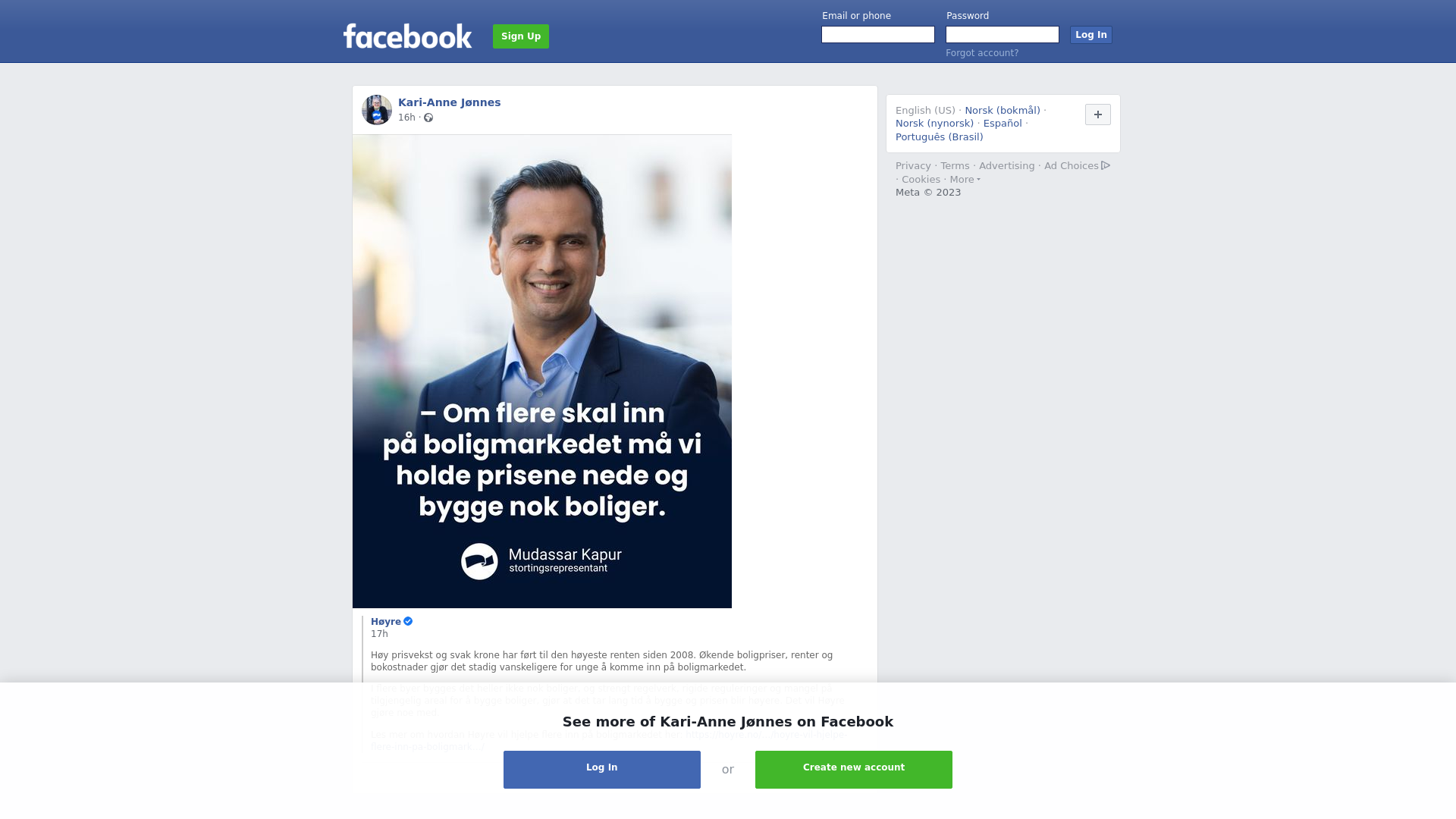Click the green Sign Up button
Image resolution: width=1456 pixels, height=819 pixels.
coord(521,36)
